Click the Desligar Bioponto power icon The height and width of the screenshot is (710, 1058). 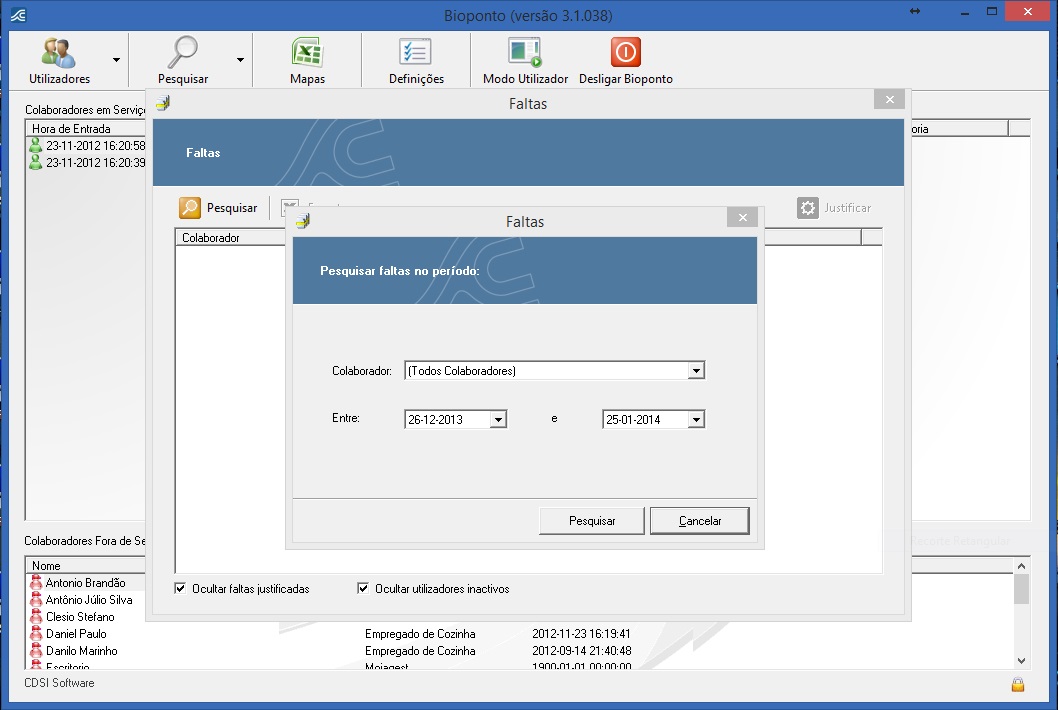pos(625,53)
